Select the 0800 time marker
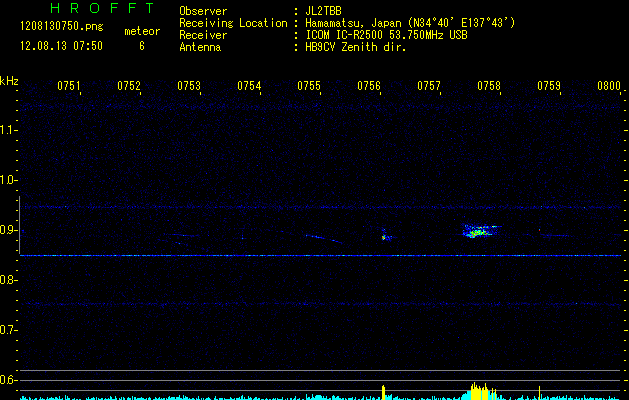Viewport: 629px width, 400px height. click(609, 86)
